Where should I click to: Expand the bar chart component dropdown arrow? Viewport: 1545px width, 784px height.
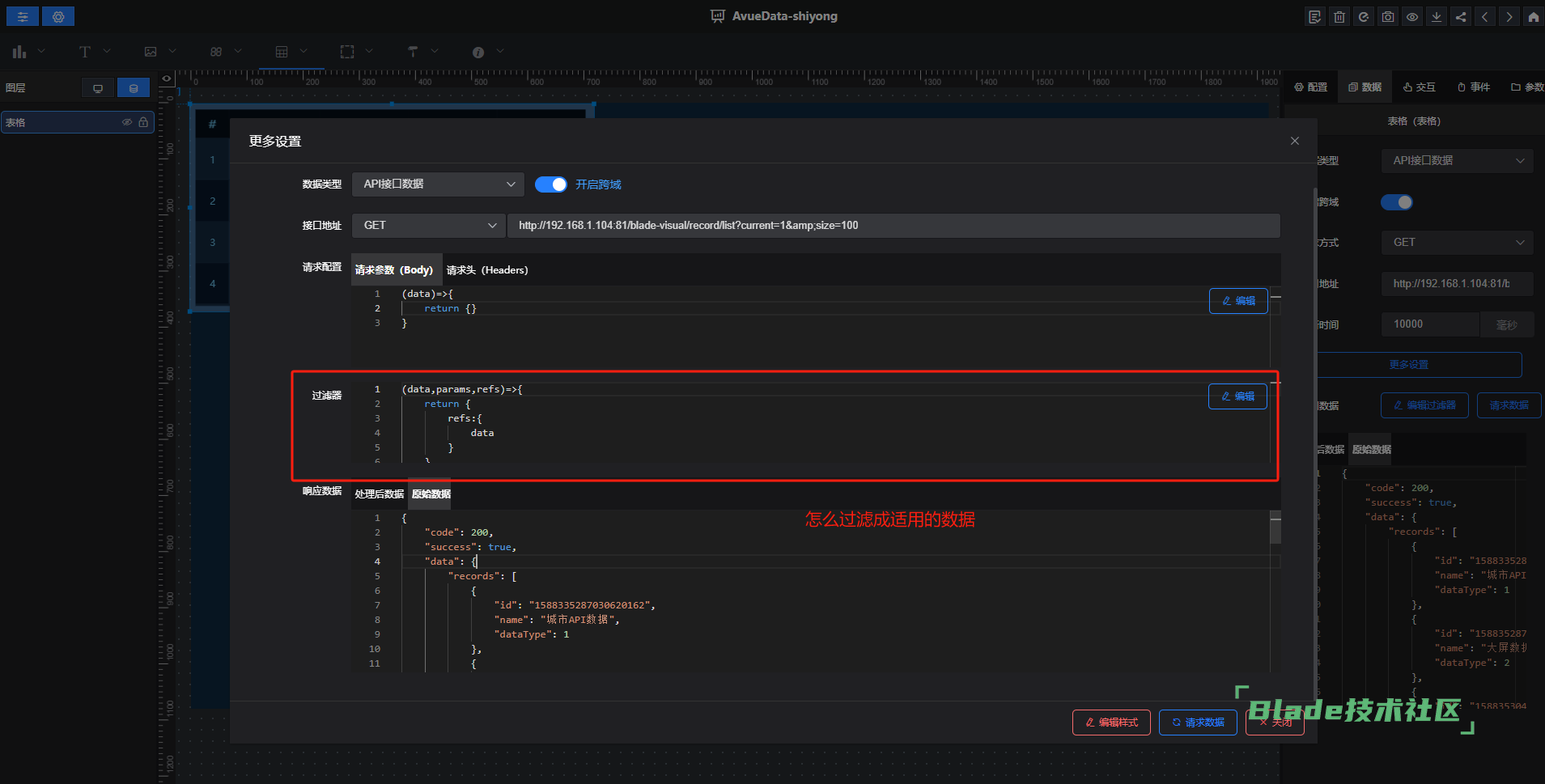click(x=41, y=51)
